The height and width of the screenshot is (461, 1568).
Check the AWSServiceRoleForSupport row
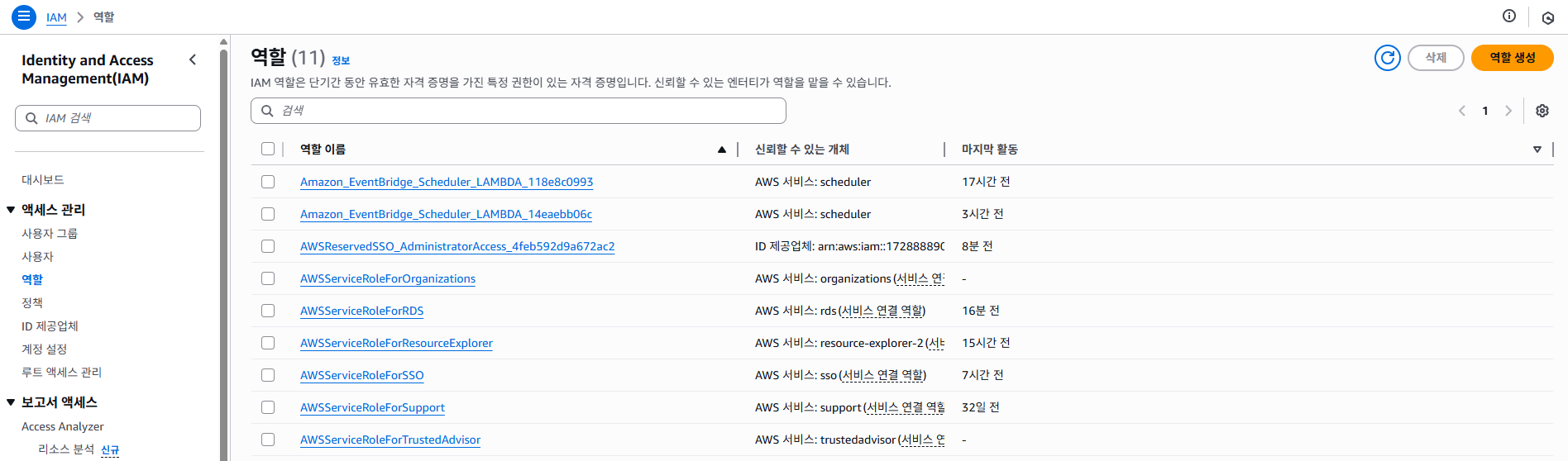click(268, 407)
